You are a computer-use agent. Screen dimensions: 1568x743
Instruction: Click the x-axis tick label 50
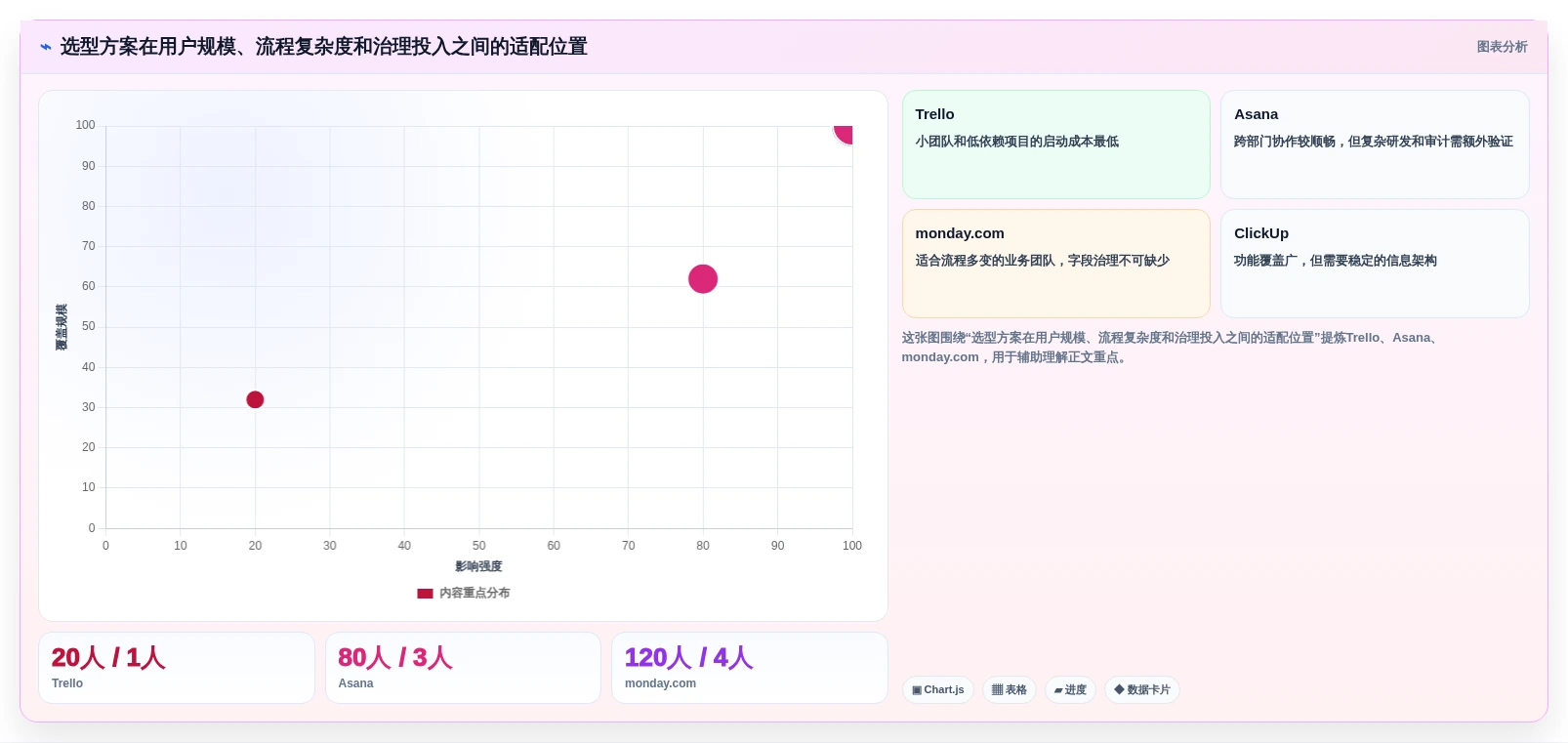479,546
